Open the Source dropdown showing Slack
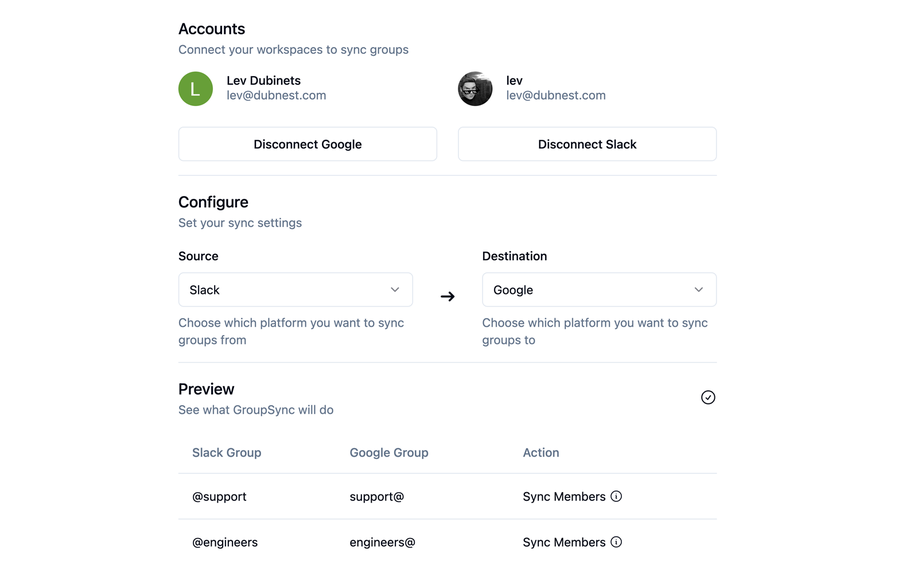The image size is (918, 573). 296,290
